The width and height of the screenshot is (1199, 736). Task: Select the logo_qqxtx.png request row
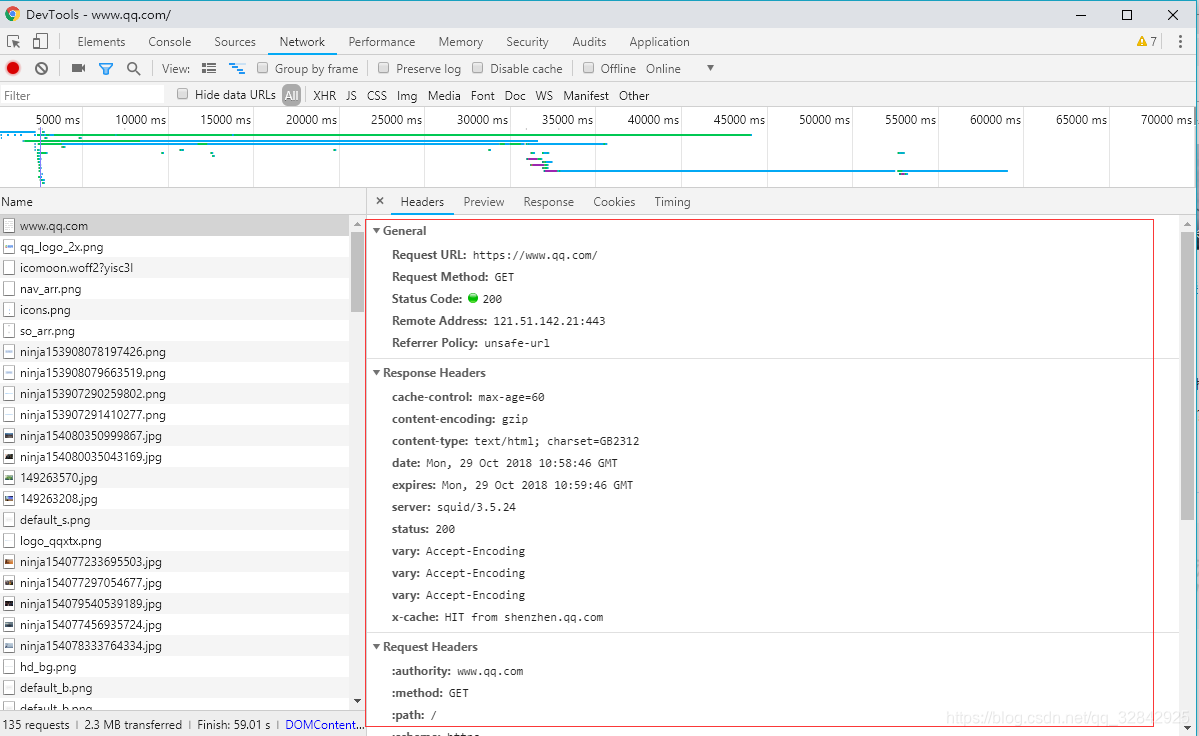[175, 540]
